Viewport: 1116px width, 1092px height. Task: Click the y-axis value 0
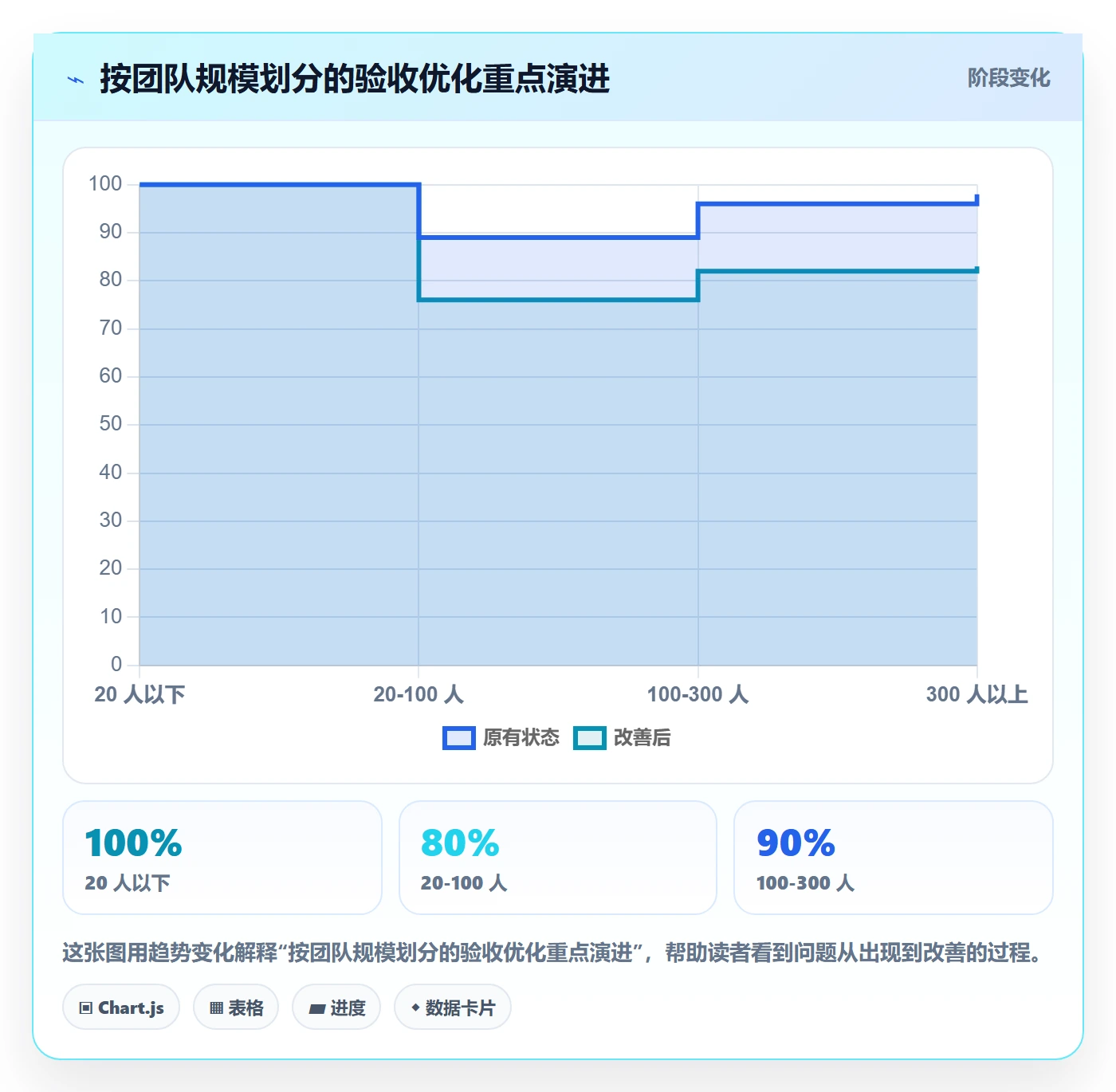point(116,664)
